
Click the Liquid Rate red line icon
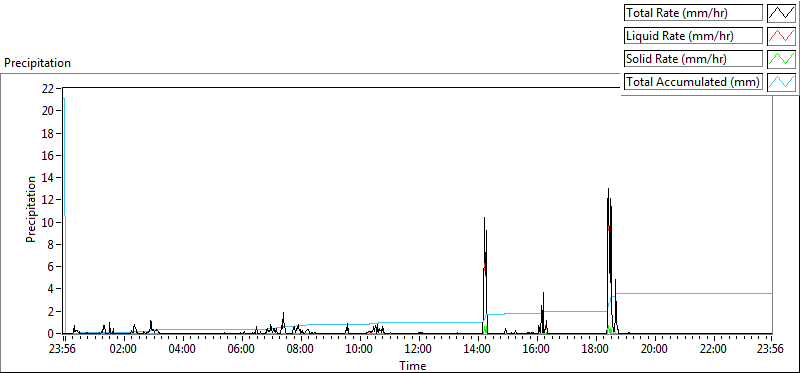point(781,35)
